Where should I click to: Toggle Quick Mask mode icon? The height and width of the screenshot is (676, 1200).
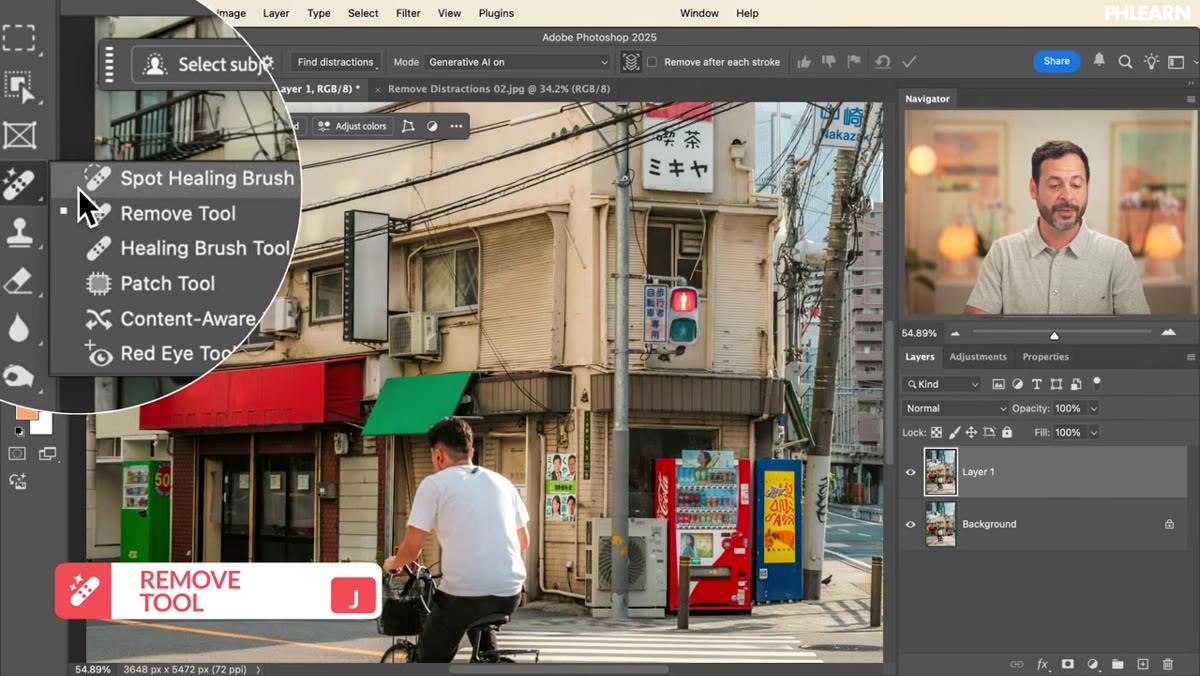[17, 454]
